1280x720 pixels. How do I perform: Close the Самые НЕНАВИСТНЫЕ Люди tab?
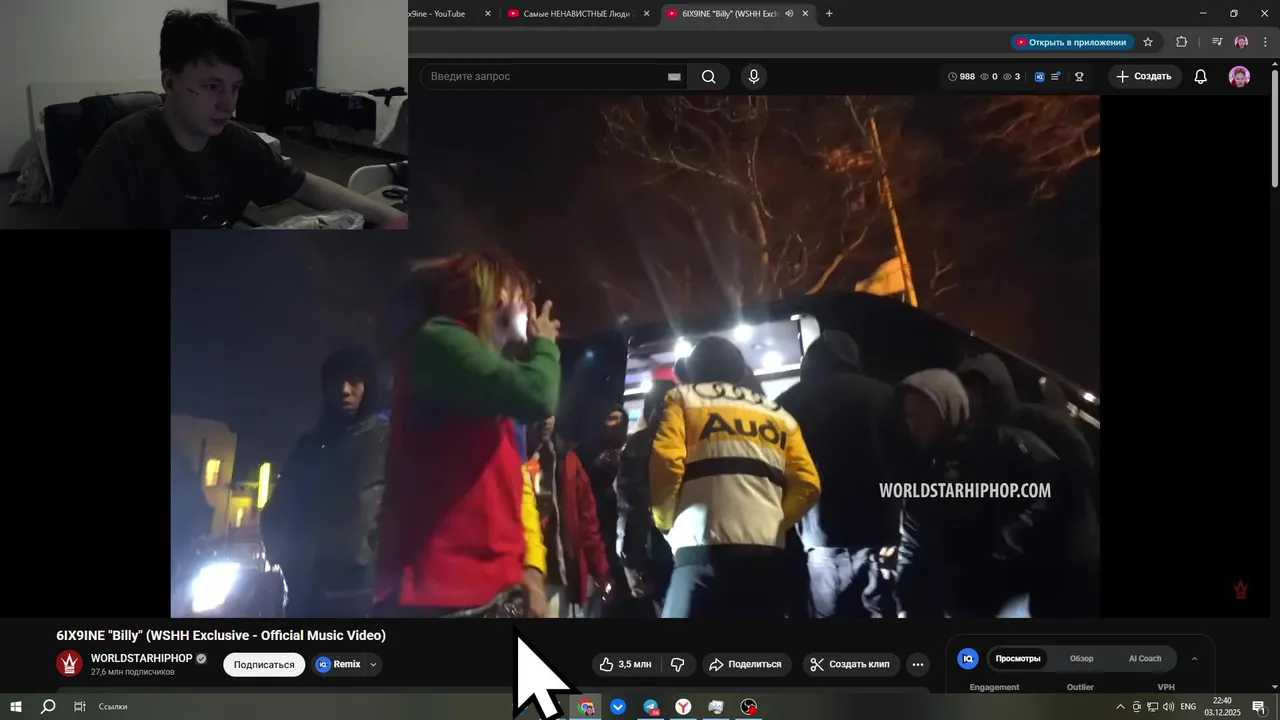pos(646,14)
